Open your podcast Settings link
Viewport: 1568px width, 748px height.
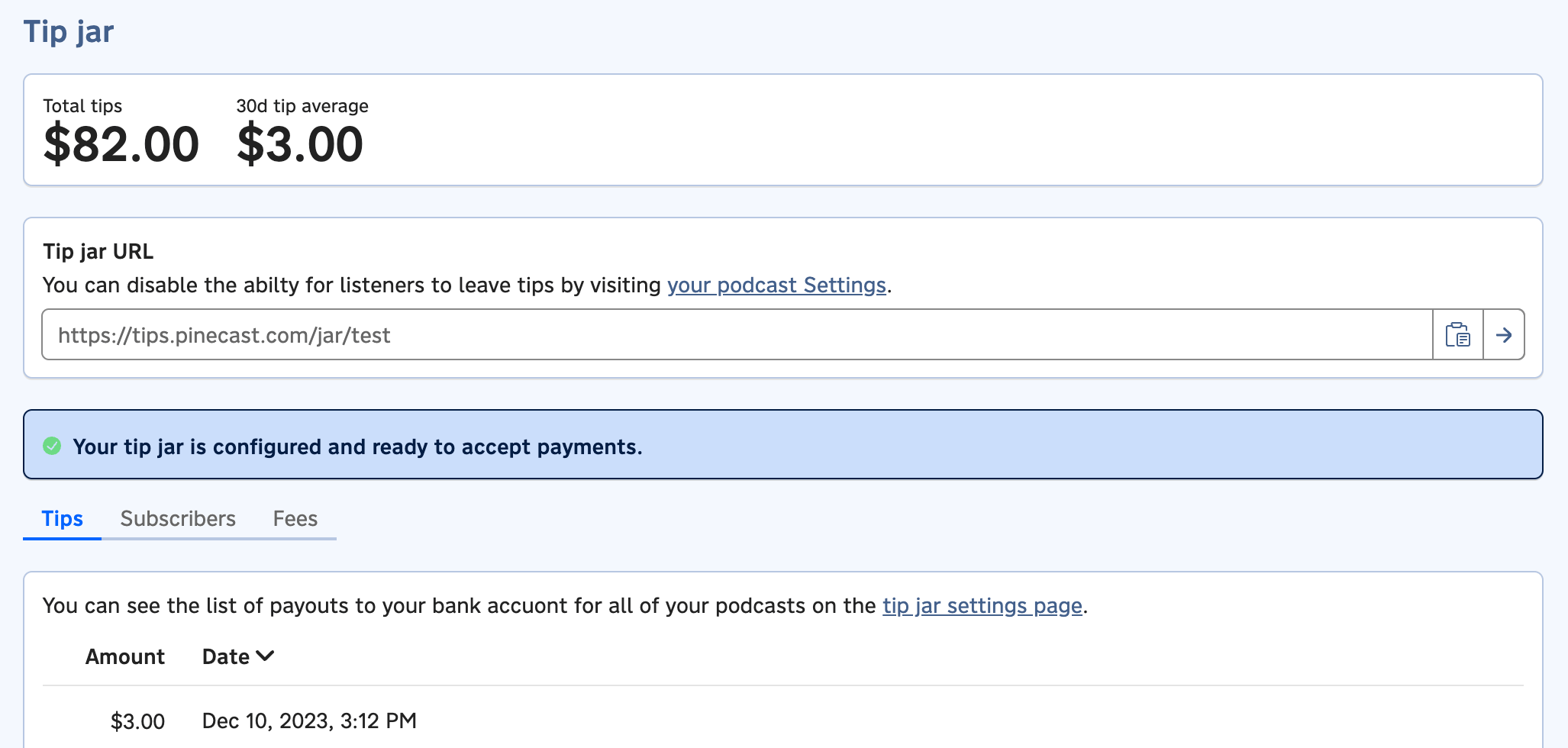(x=776, y=285)
